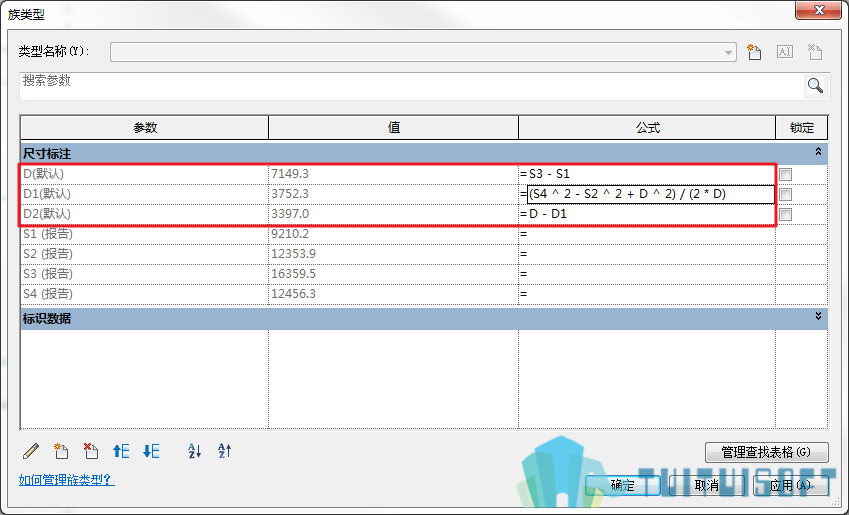The image size is (849, 515).
Task: Move parameter down with E arrow icon
Action: tap(151, 451)
